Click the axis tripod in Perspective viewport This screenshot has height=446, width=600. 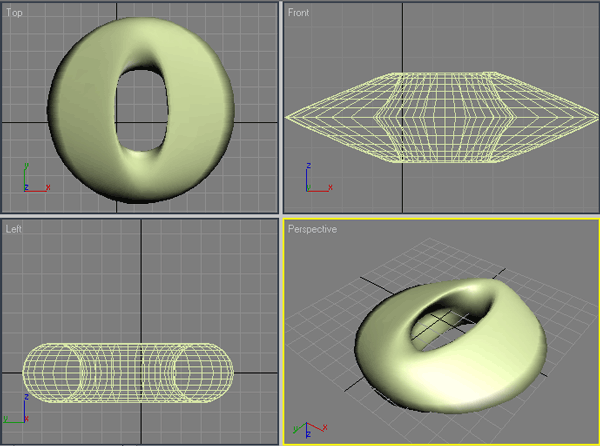pyautogui.click(x=302, y=428)
